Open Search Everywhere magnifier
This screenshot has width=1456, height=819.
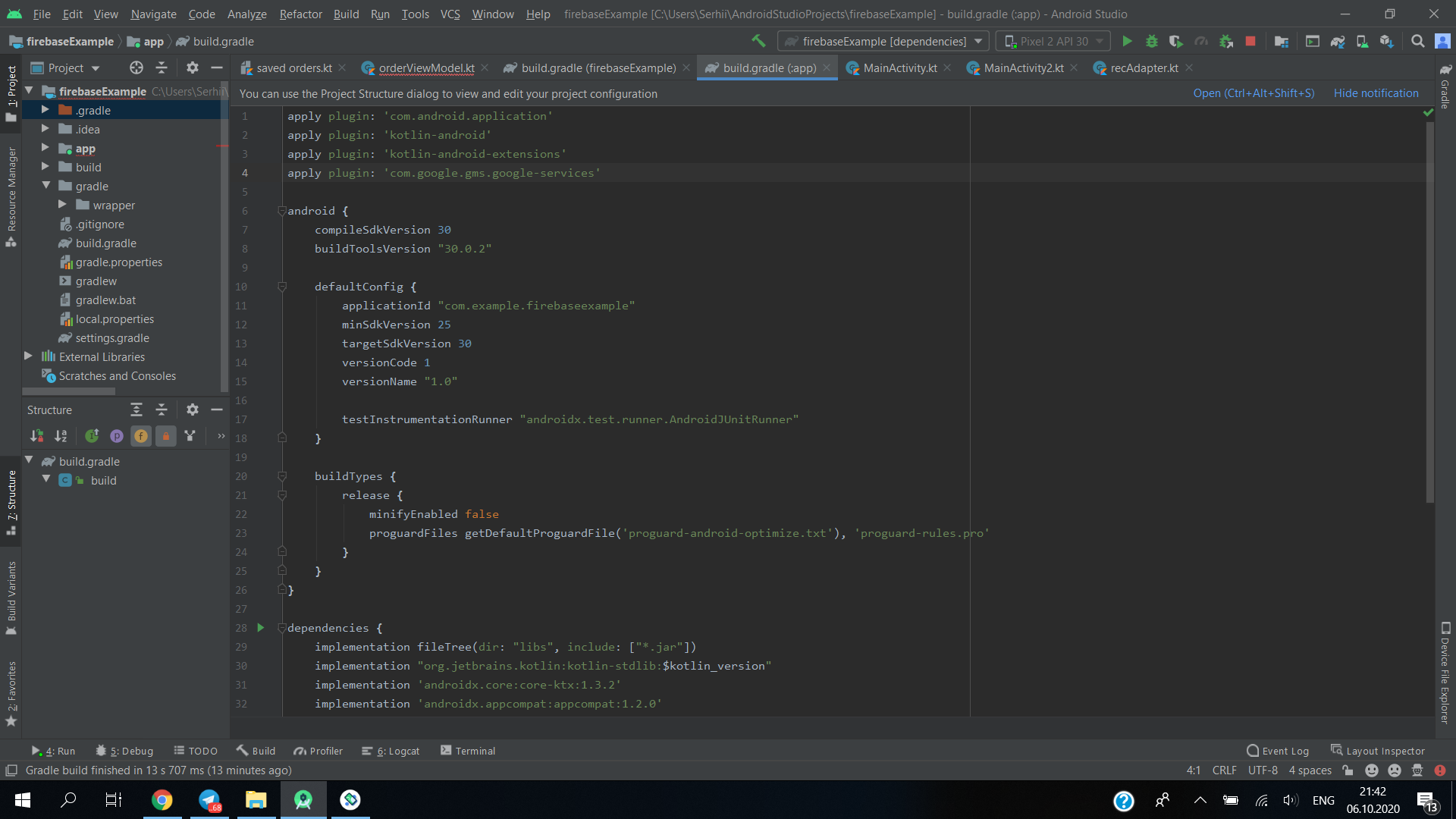click(1417, 41)
